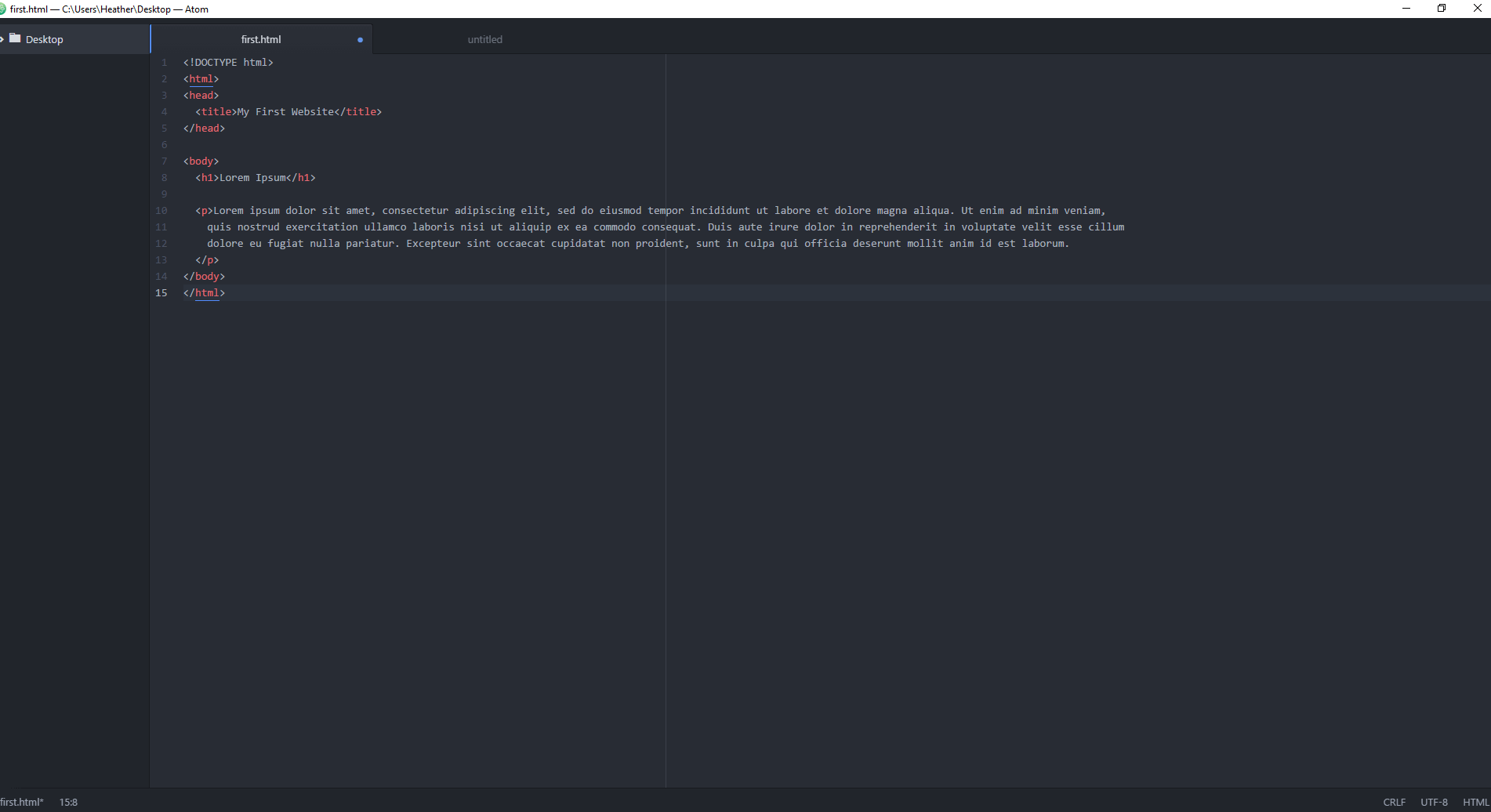Switch to the untitled tab
This screenshot has width=1491, height=812.
[x=484, y=39]
